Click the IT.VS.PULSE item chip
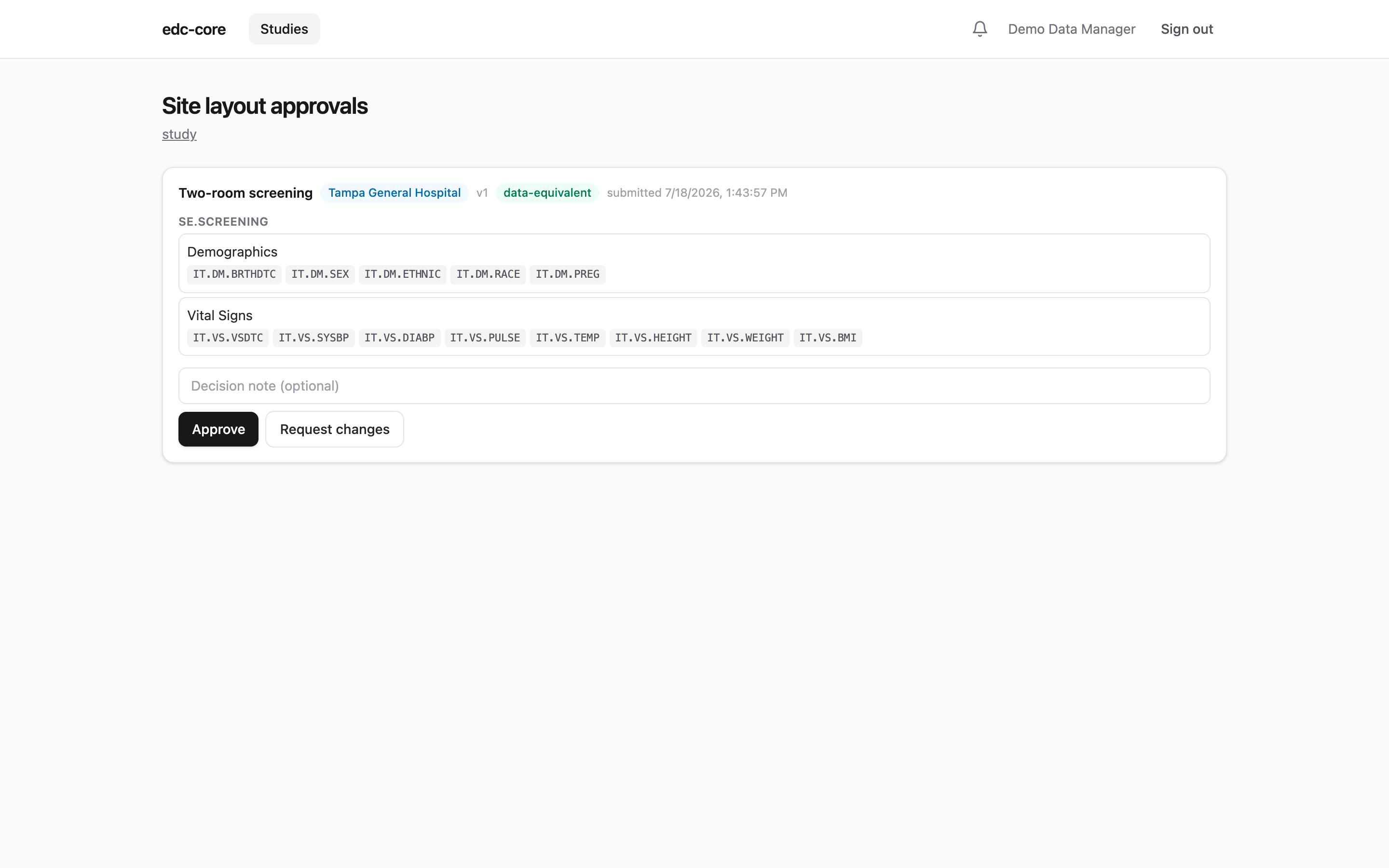 click(x=485, y=338)
